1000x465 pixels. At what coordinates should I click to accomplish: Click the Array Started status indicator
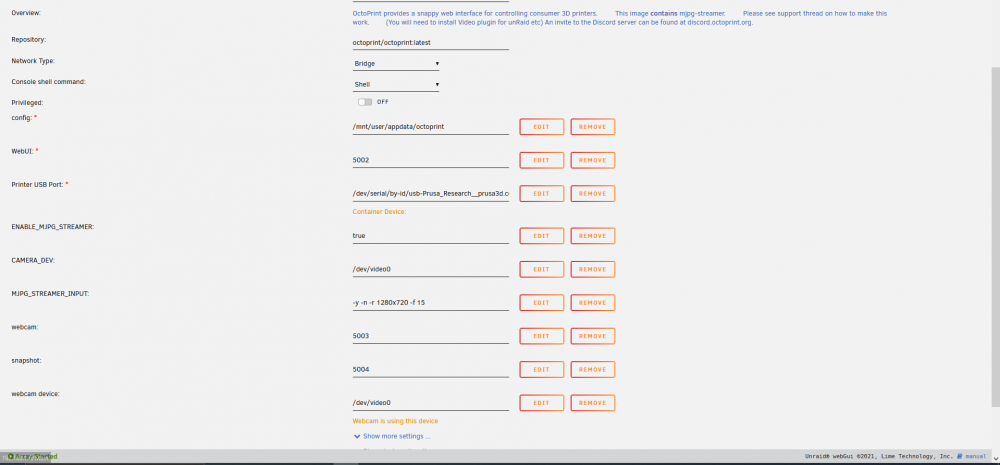(x=33, y=457)
